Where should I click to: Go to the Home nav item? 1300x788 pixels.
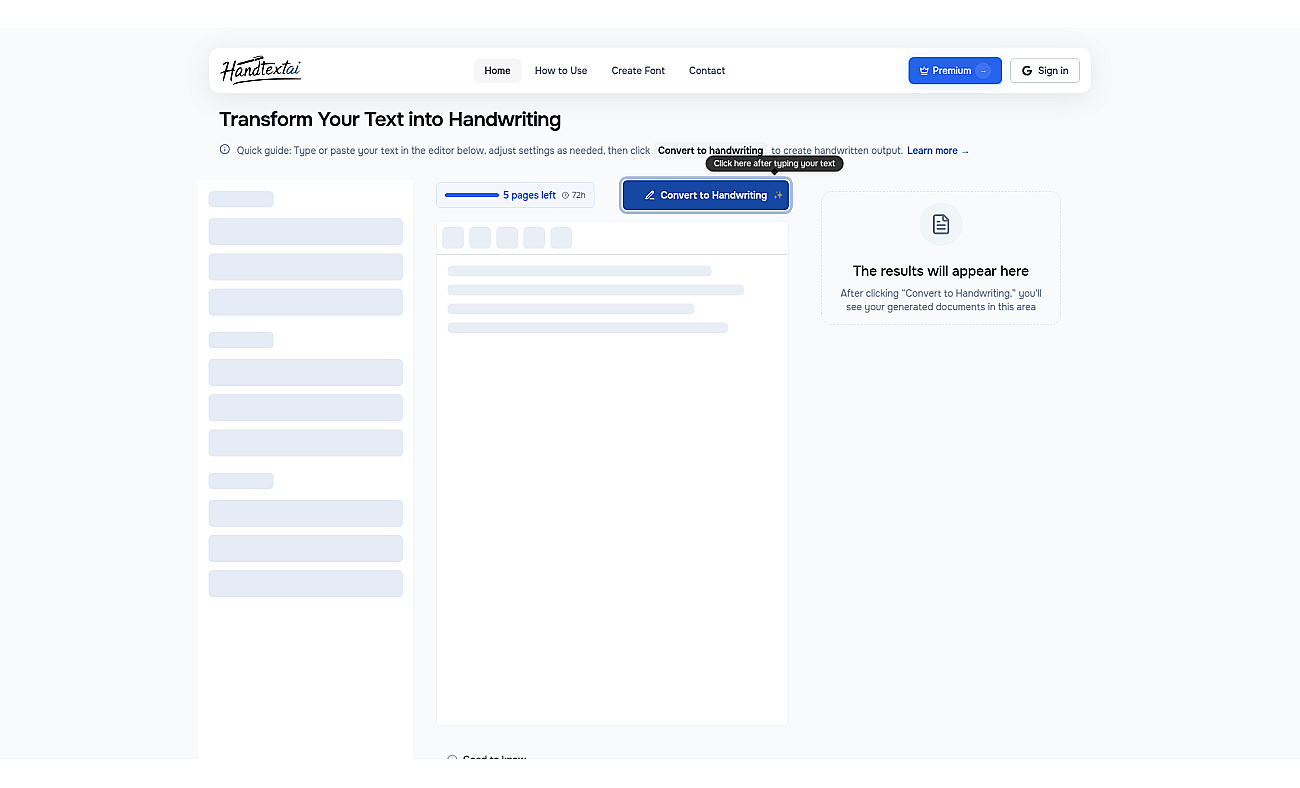pos(497,70)
